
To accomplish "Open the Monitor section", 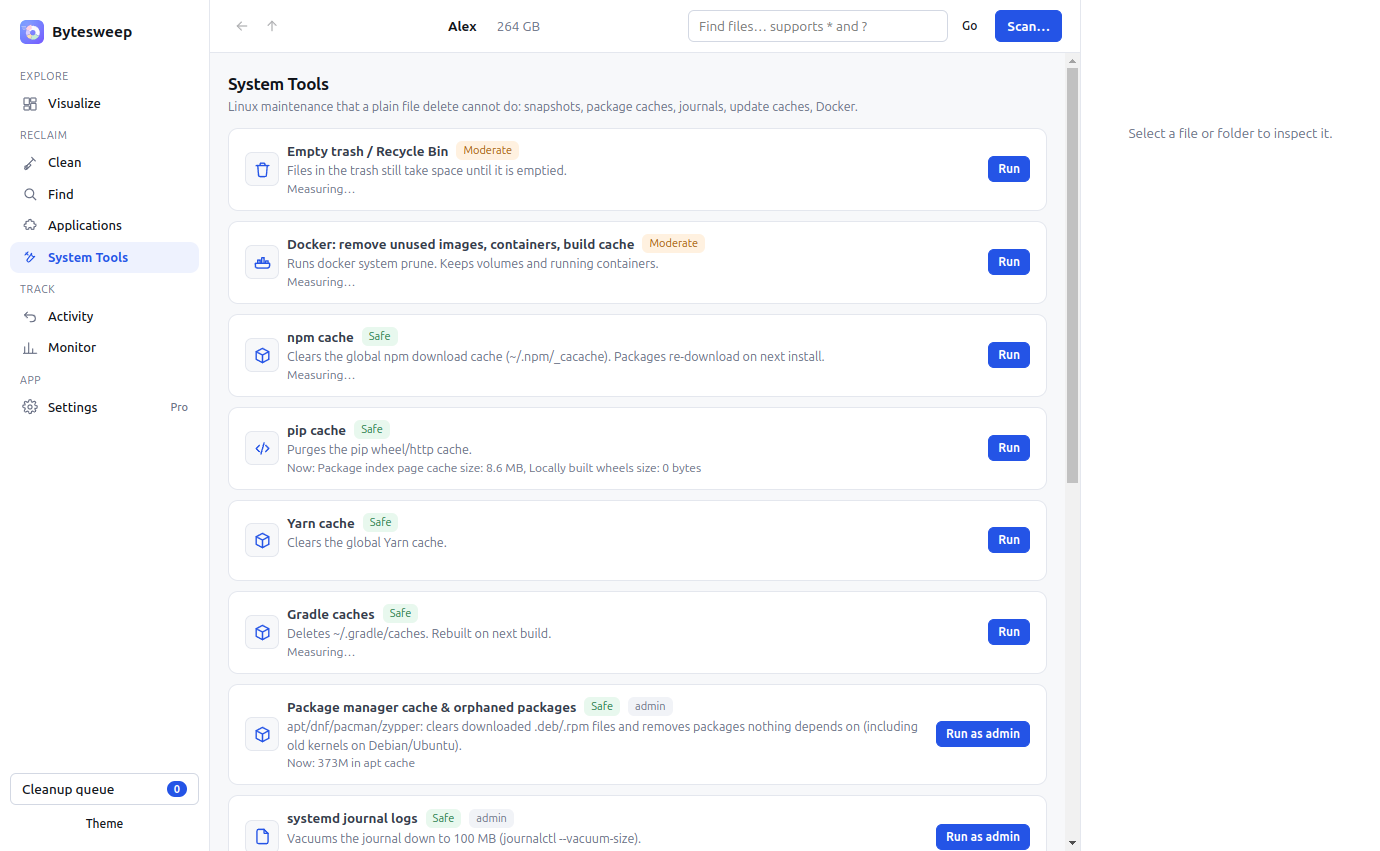I will click(x=104, y=348).
